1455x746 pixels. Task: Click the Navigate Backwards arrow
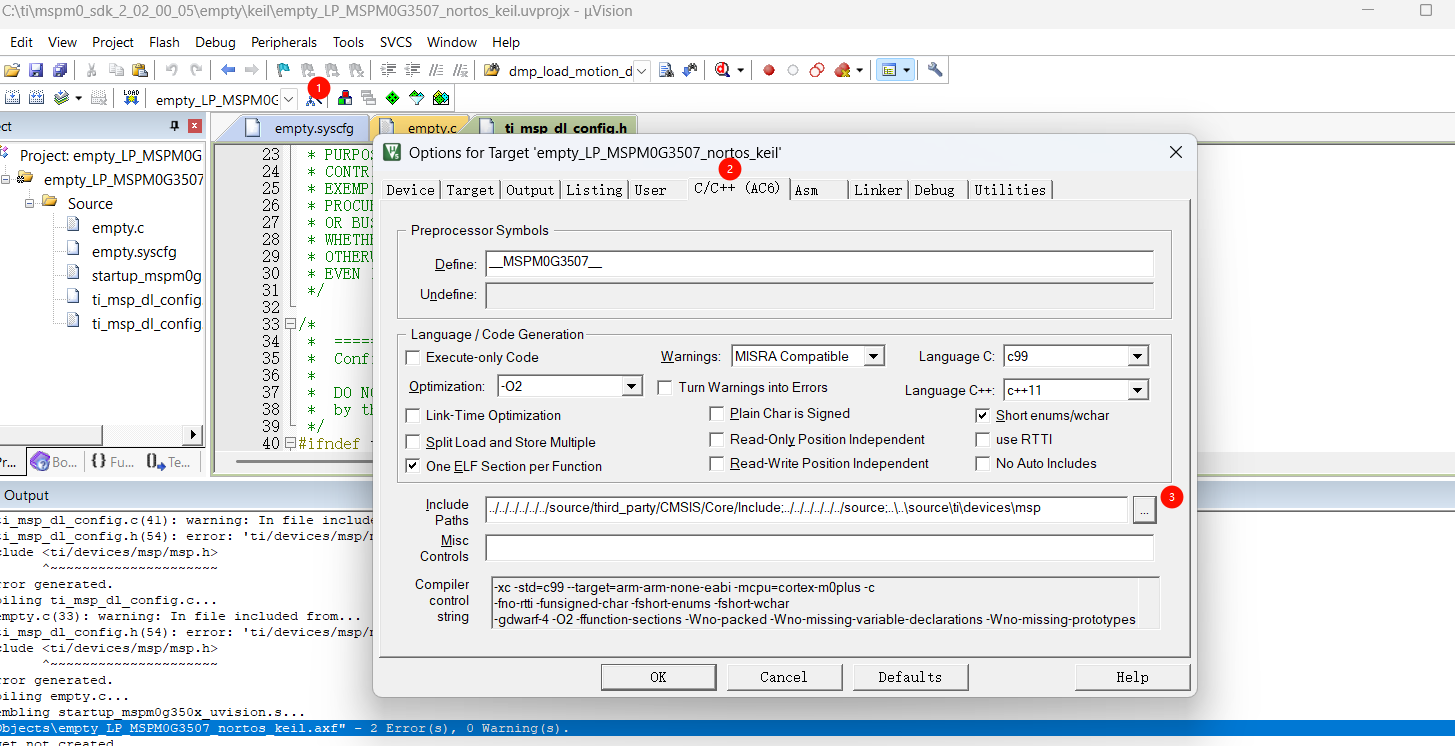228,70
